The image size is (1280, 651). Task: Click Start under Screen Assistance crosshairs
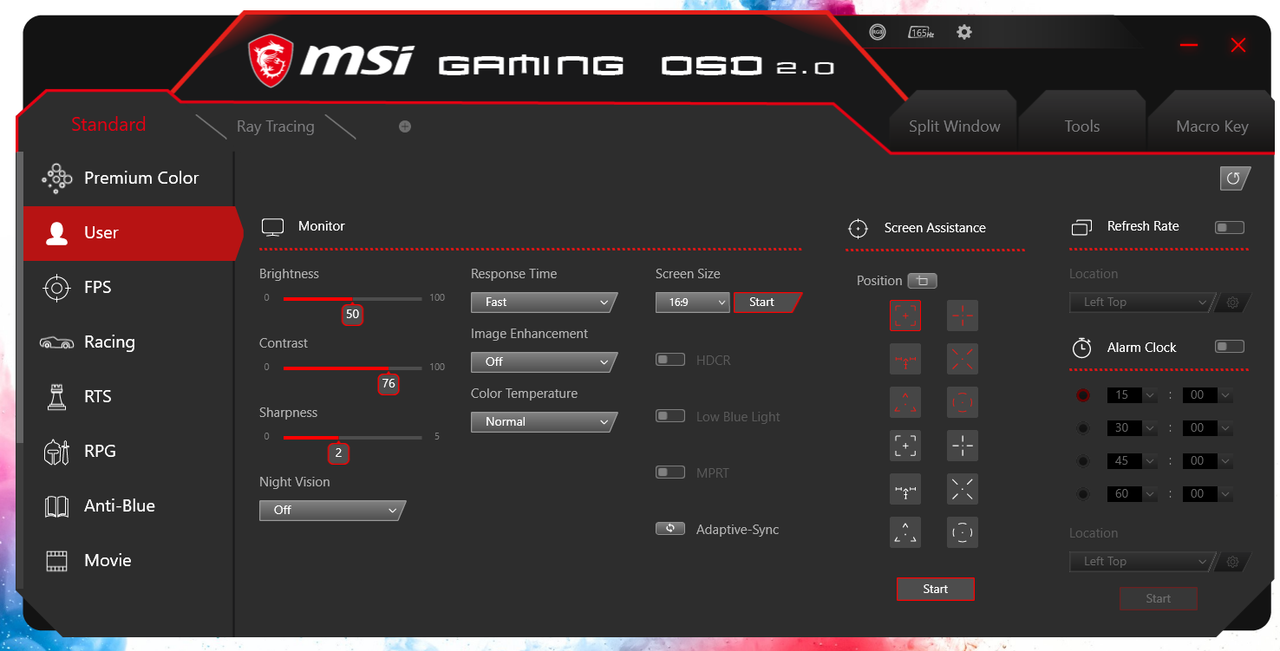(x=935, y=589)
